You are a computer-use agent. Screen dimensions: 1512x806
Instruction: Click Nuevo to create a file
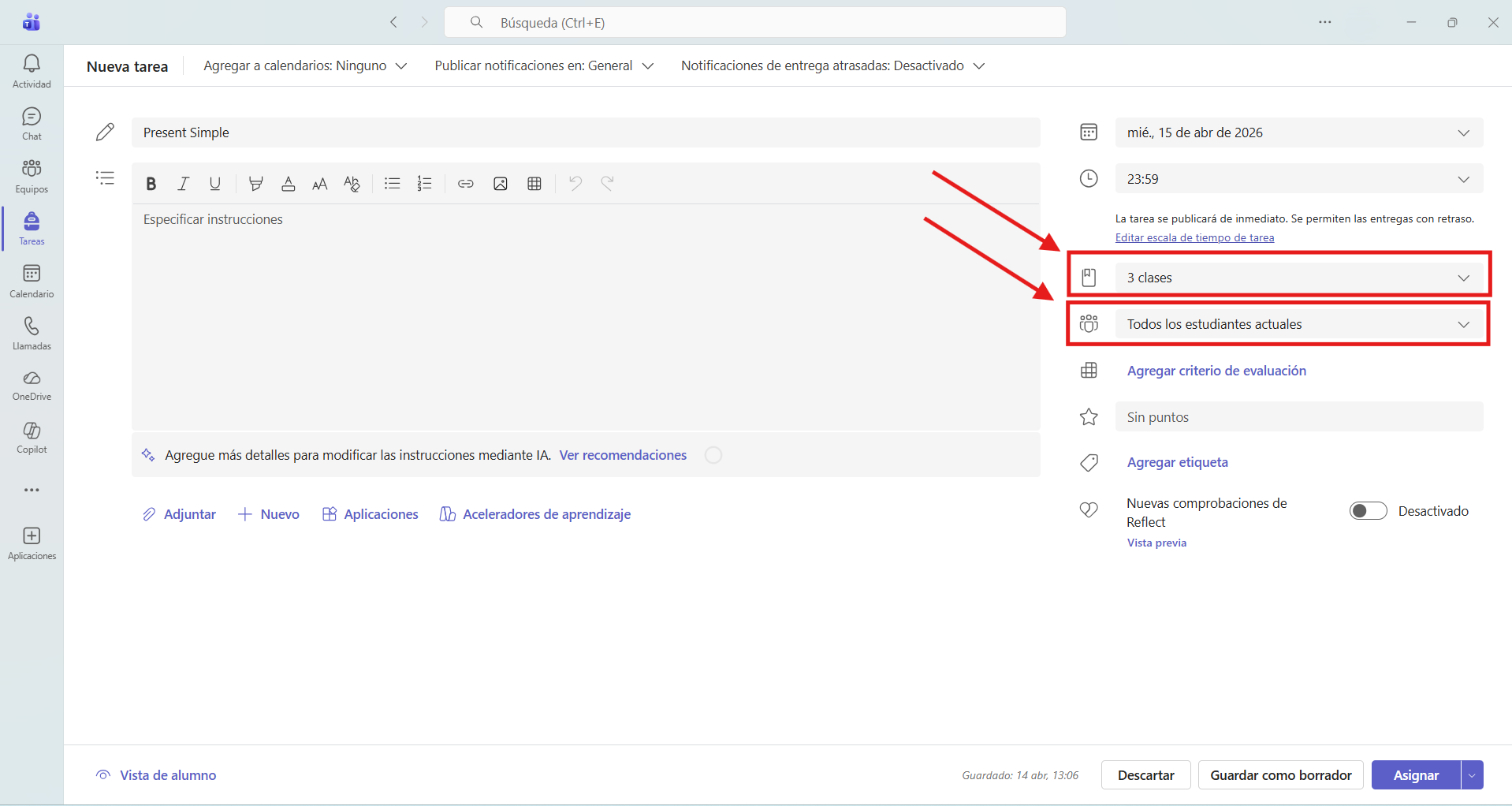(269, 514)
